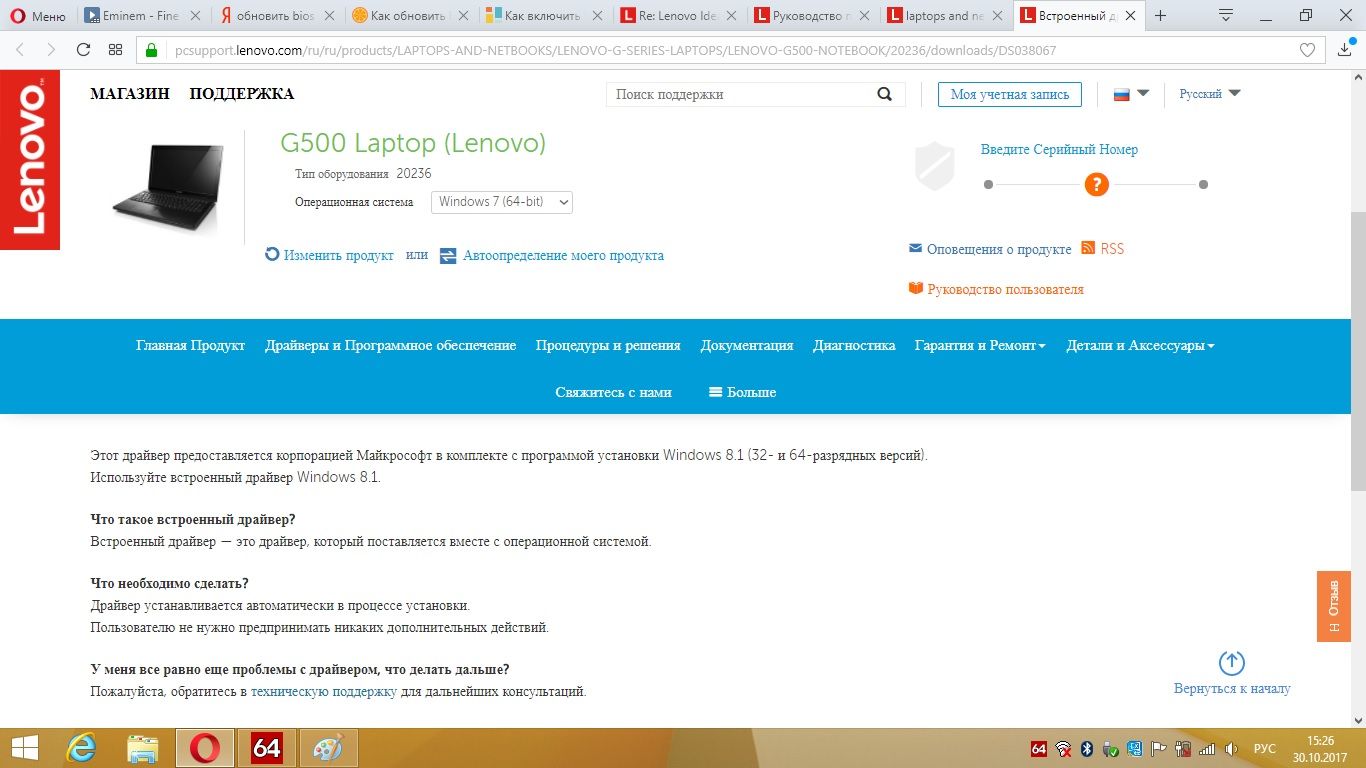Click the "техническую поддержку" link
The height and width of the screenshot is (768, 1366).
324,691
